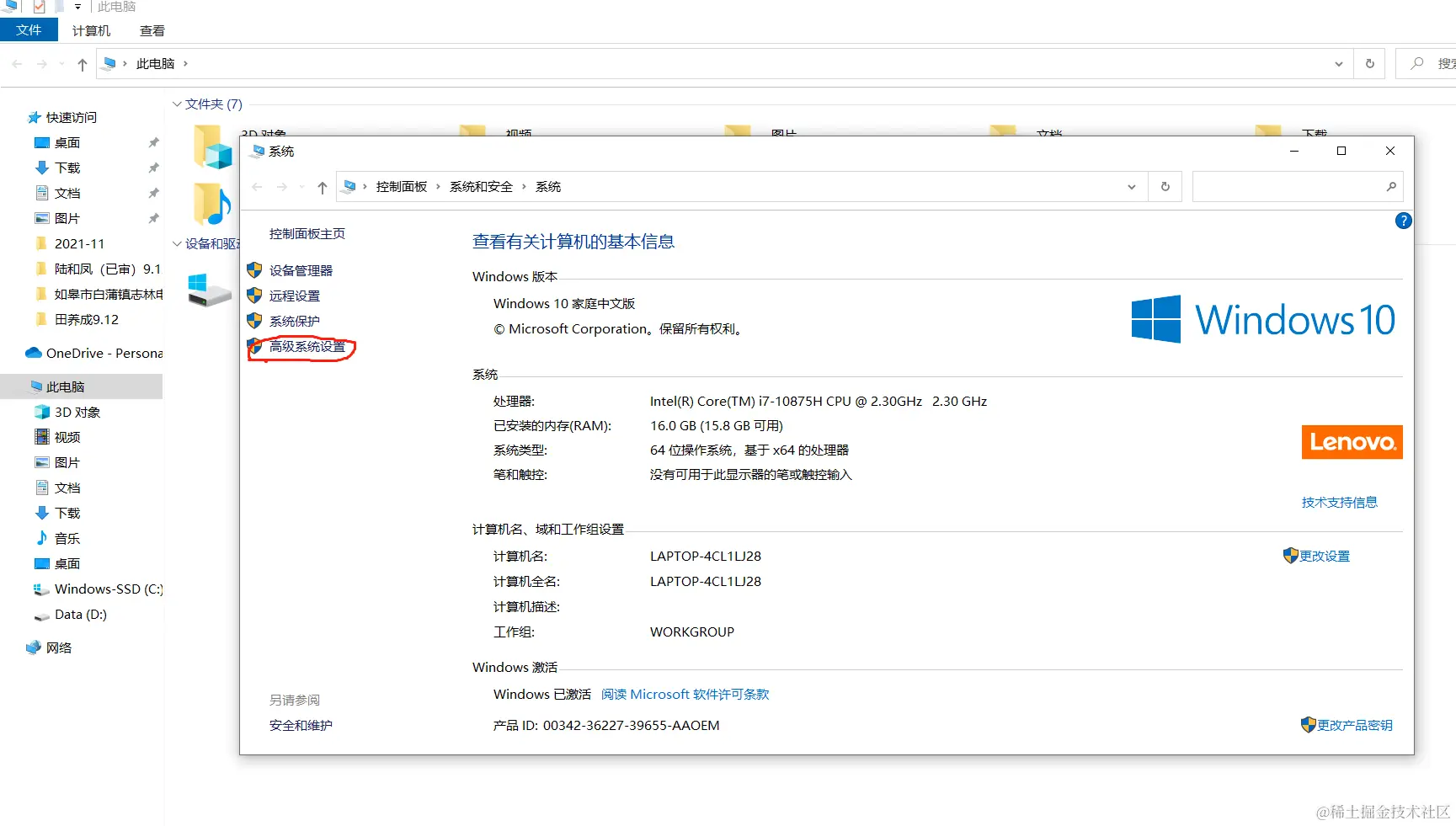Click the music note icon beside 音乐
The width and height of the screenshot is (1456, 826).
[x=41, y=538]
